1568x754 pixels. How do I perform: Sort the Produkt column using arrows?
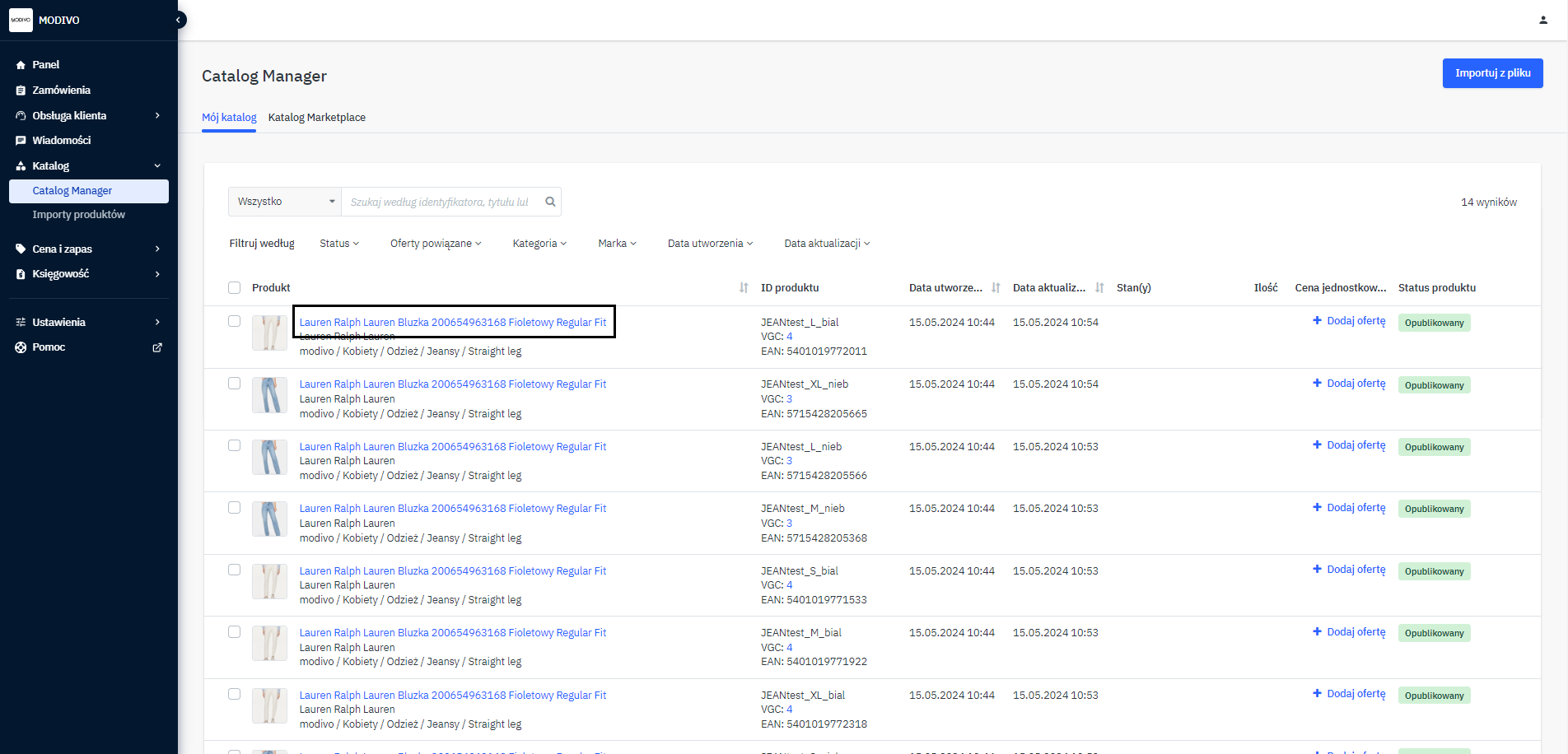coord(743,288)
